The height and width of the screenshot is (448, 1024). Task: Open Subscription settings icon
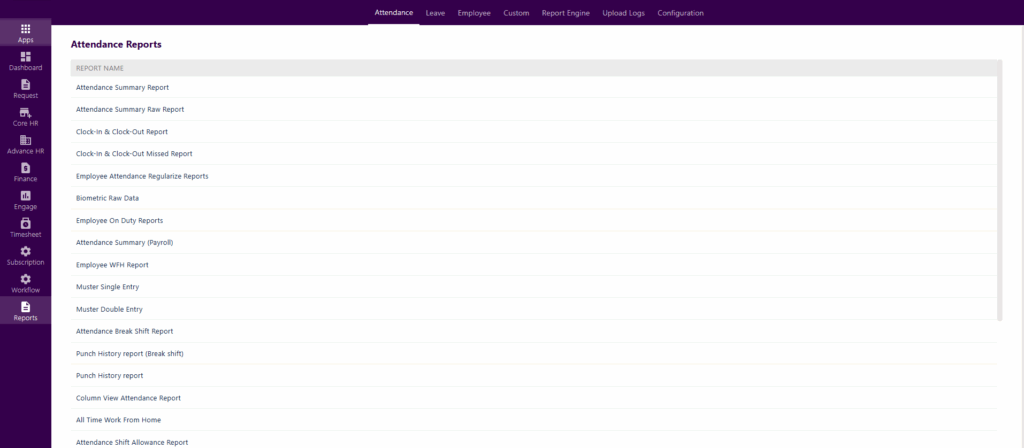[25, 251]
